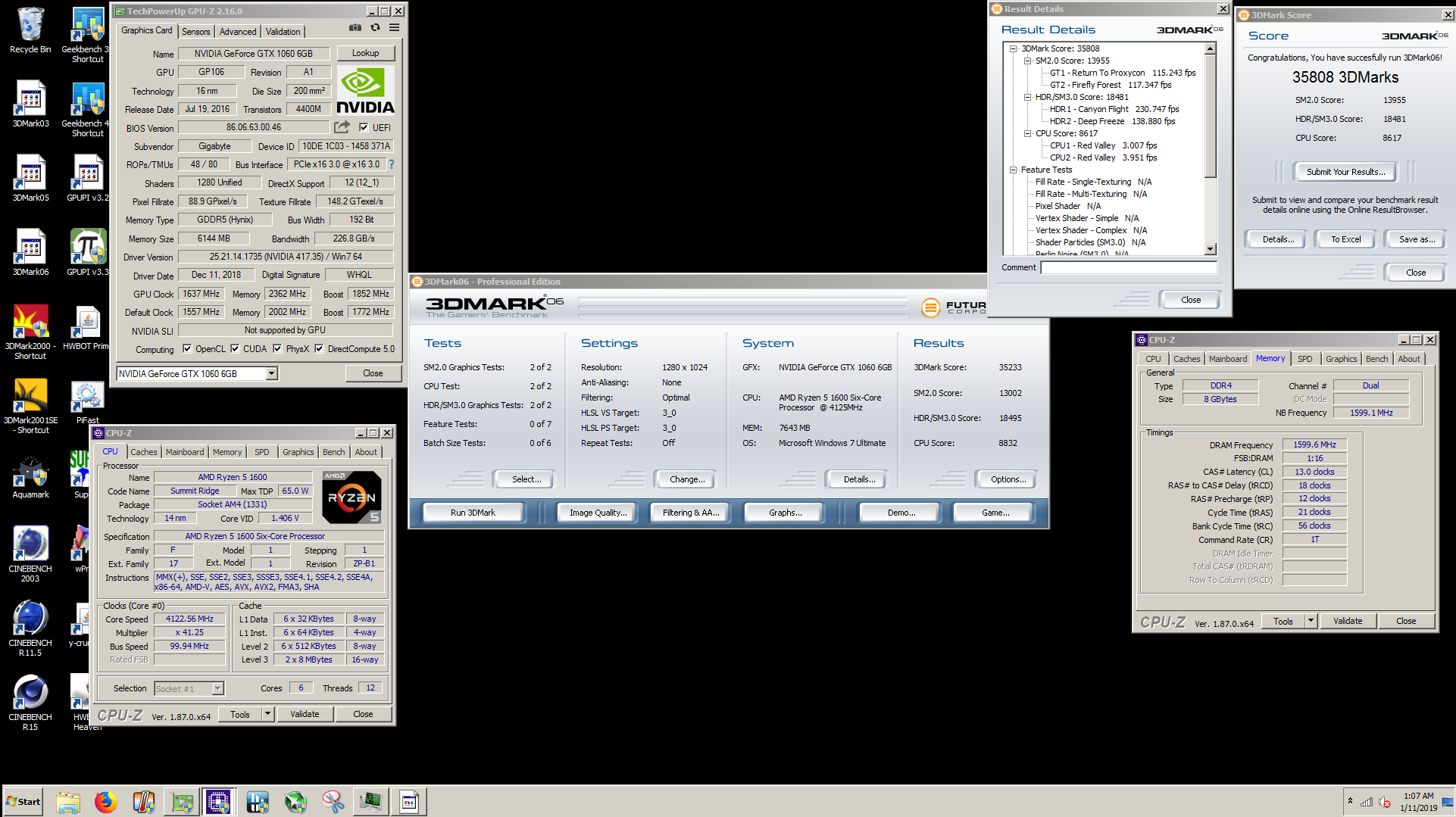Select GT1 - Return To Proxycon result row

click(1122, 73)
